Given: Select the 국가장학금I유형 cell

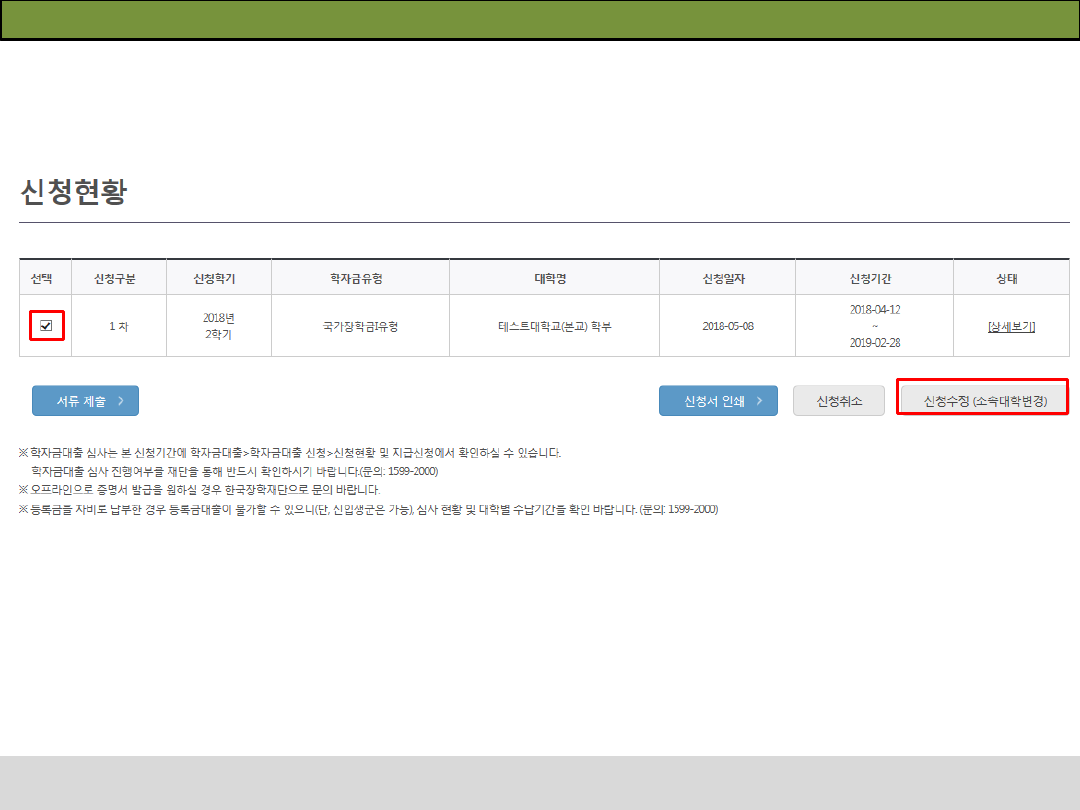Looking at the screenshot, I should (x=360, y=326).
